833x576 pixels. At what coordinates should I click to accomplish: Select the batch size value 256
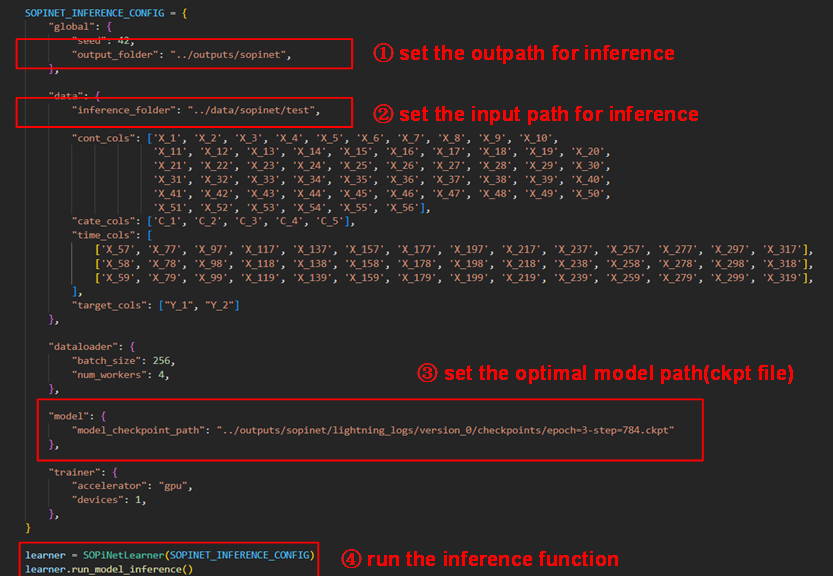pyautogui.click(x=162, y=360)
